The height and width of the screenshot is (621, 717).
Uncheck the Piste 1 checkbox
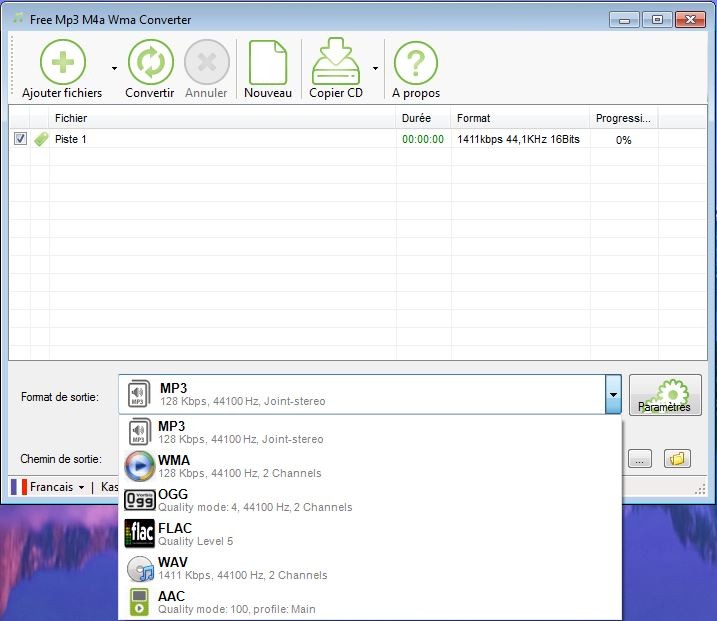click(x=20, y=140)
